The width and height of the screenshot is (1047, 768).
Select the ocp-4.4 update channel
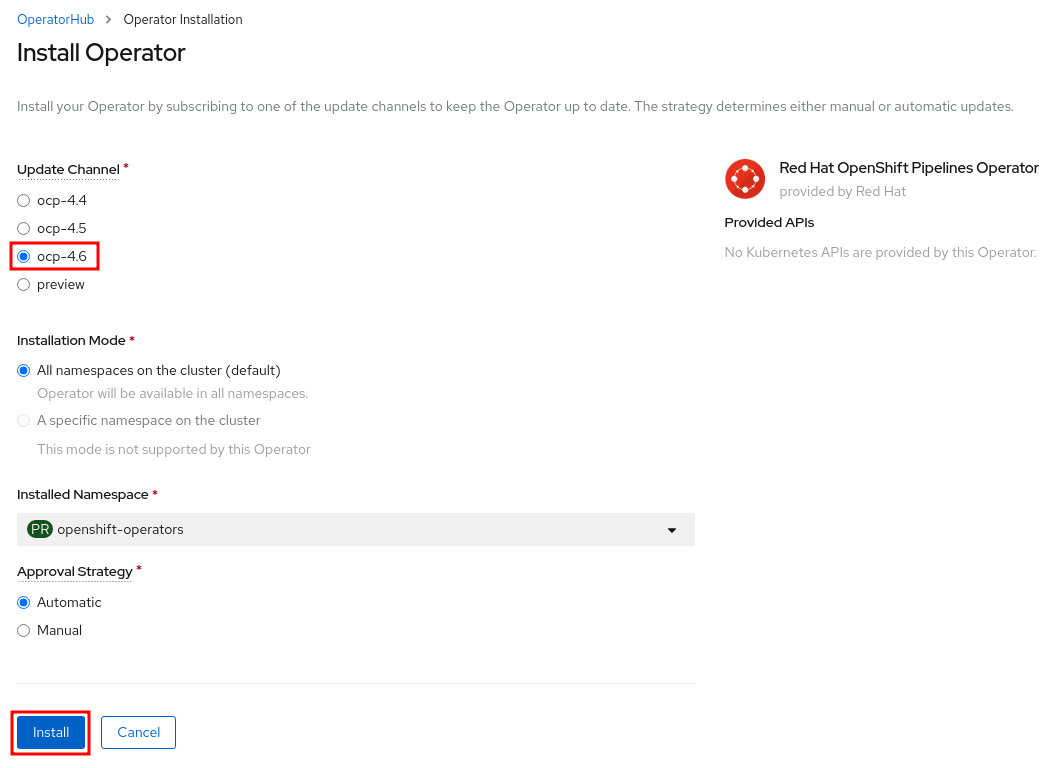click(x=23, y=200)
